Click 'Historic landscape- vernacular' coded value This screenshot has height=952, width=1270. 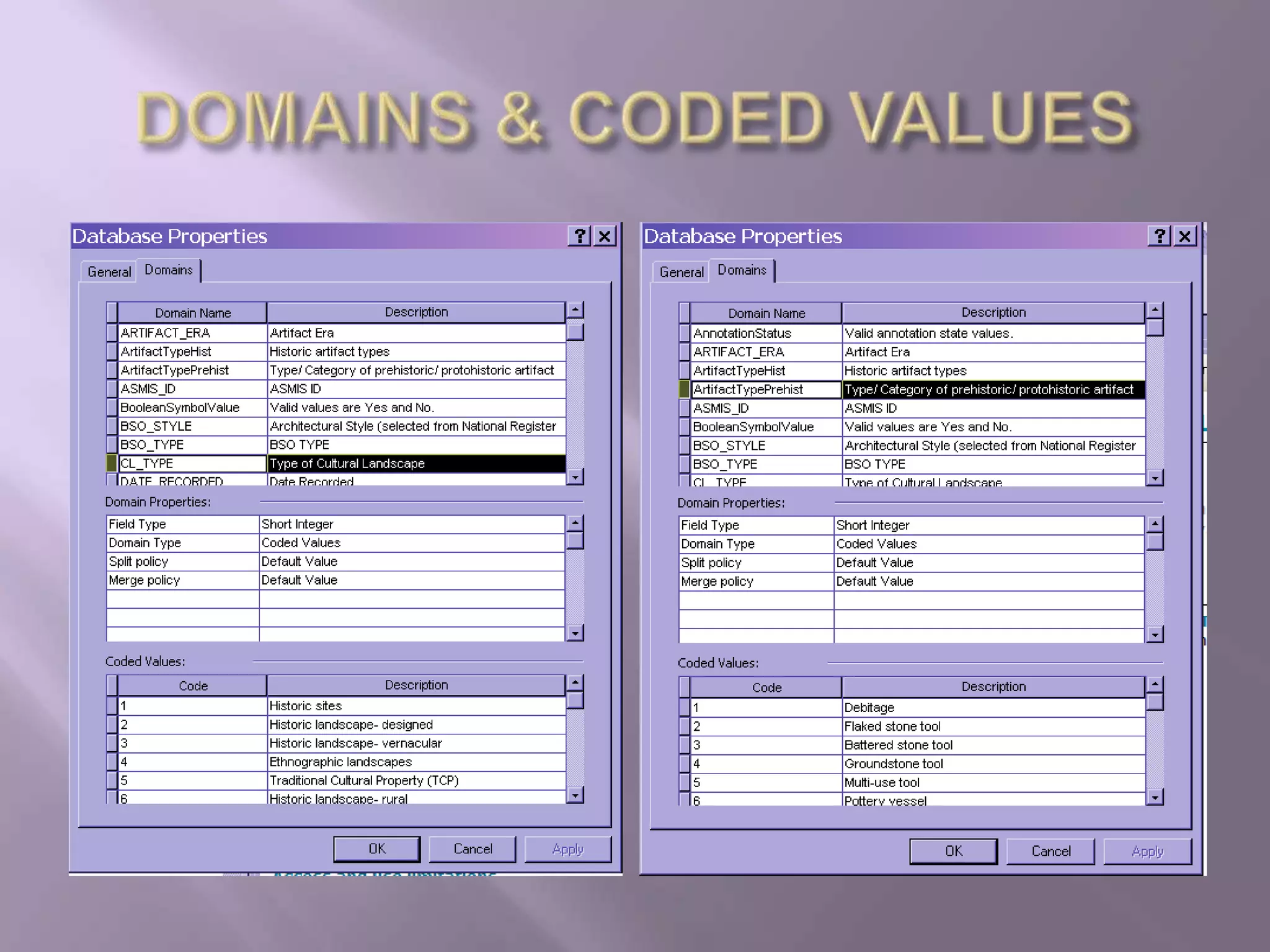[416, 743]
